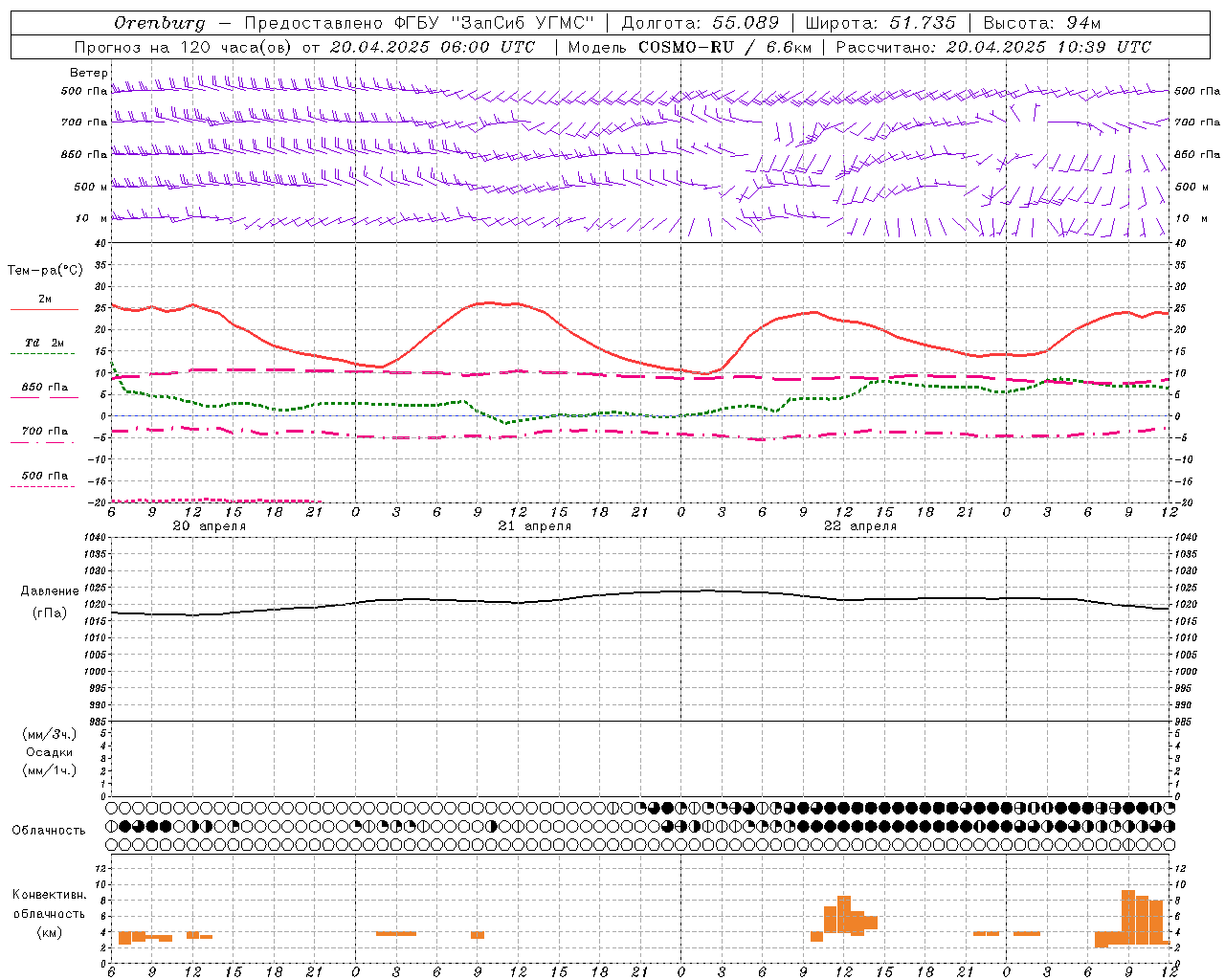Select the Предоставлено ФГБУ "ЗапСиб УГМС" provider text
1225x980 pixels.
tap(419, 23)
